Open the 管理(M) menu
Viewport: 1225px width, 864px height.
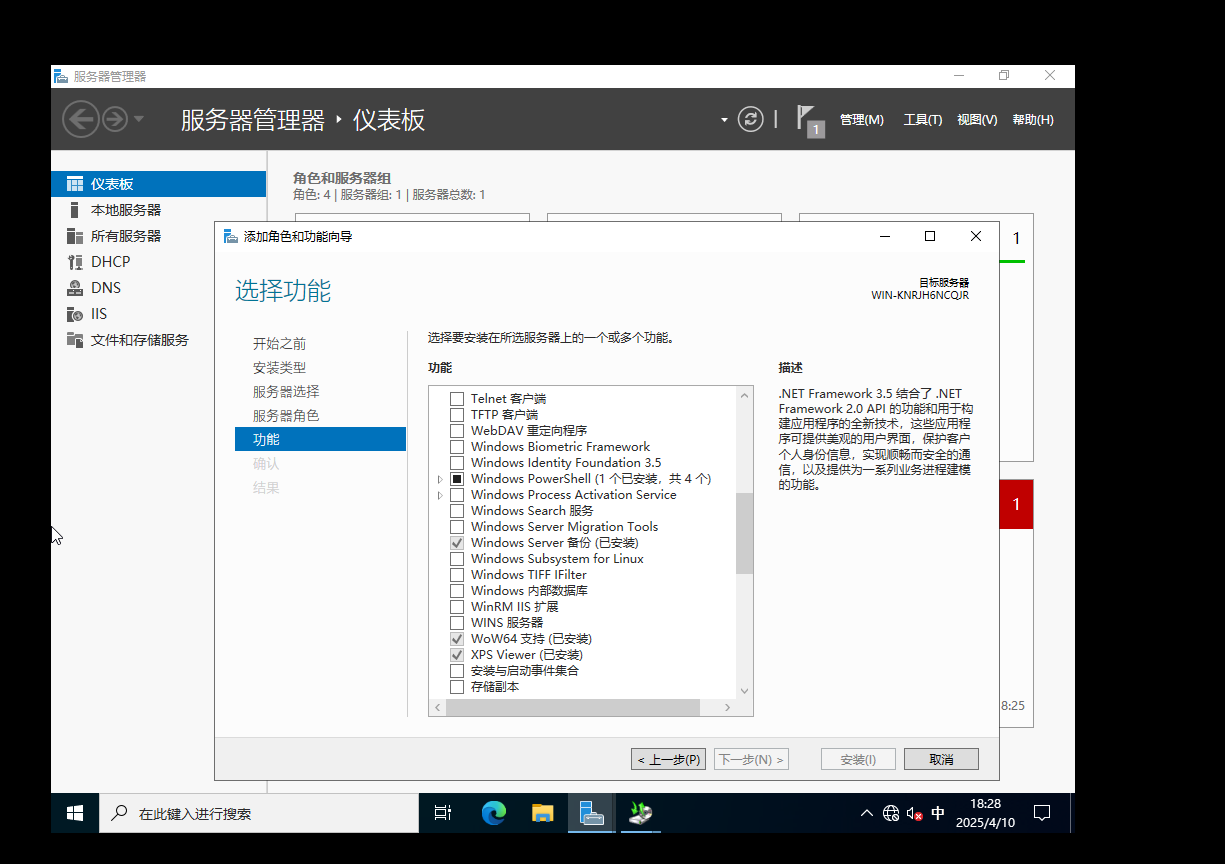coord(862,120)
